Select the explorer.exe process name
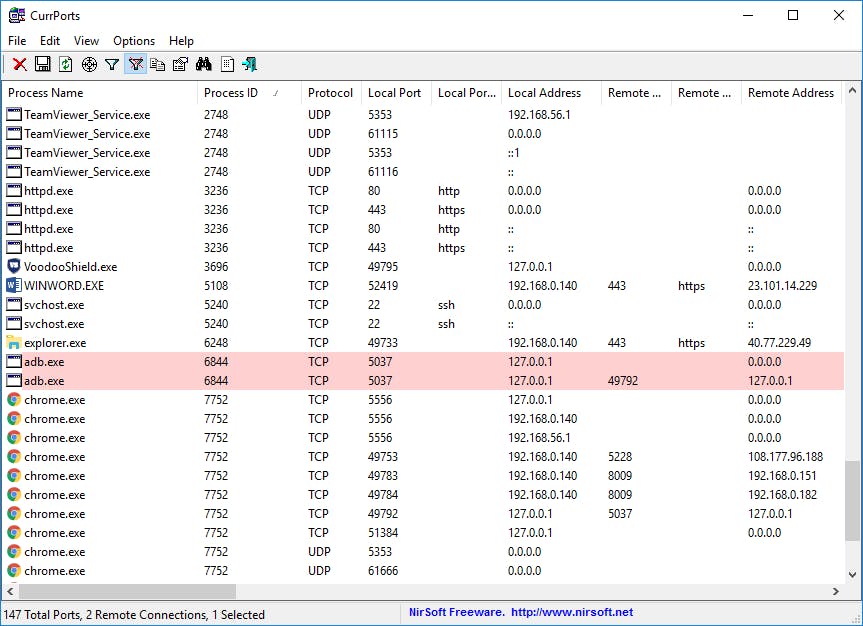The width and height of the screenshot is (863, 626). click(x=55, y=343)
